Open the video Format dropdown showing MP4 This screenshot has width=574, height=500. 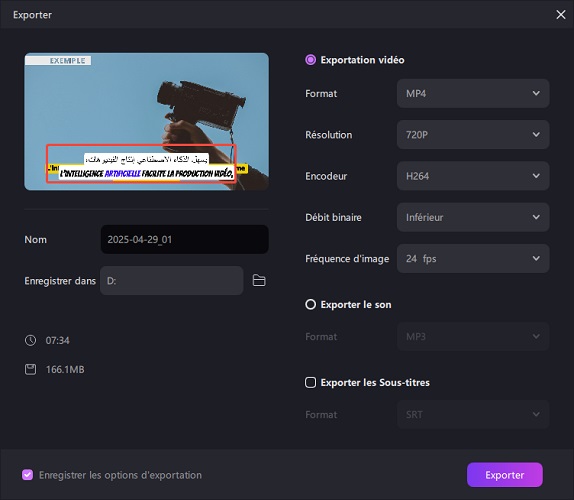pyautogui.click(x=473, y=93)
